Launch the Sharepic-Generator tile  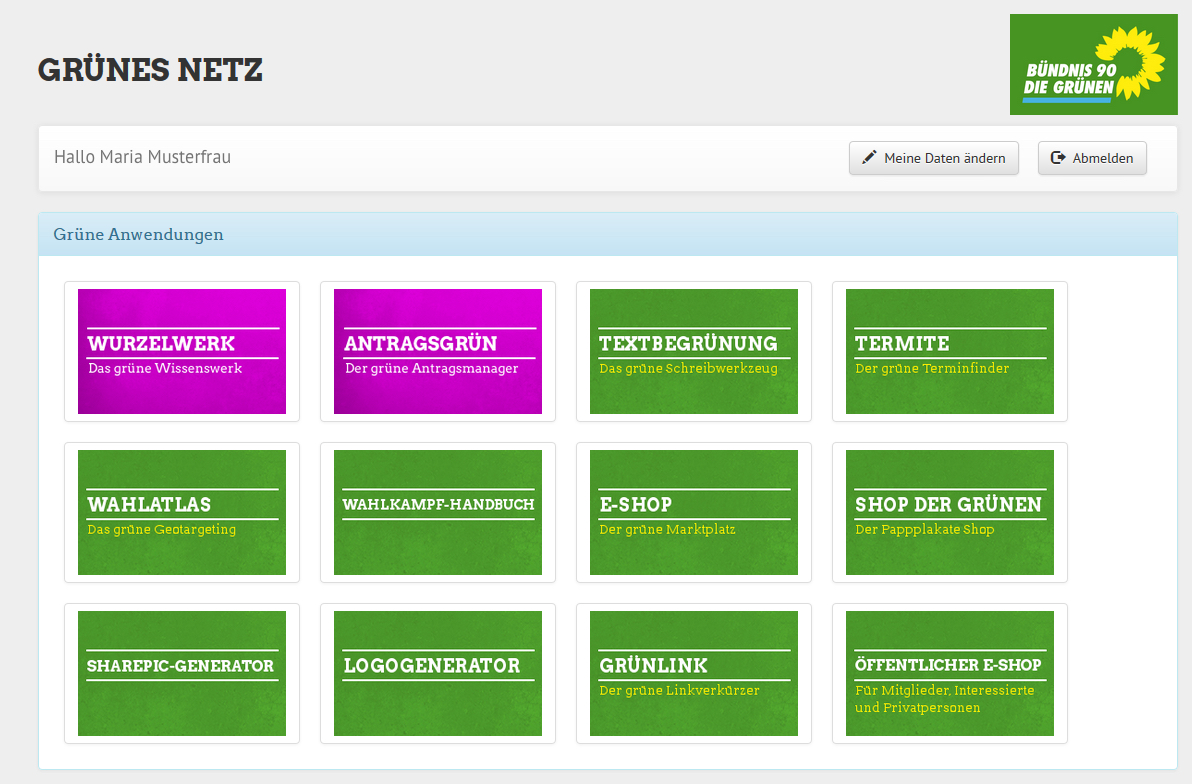182,674
